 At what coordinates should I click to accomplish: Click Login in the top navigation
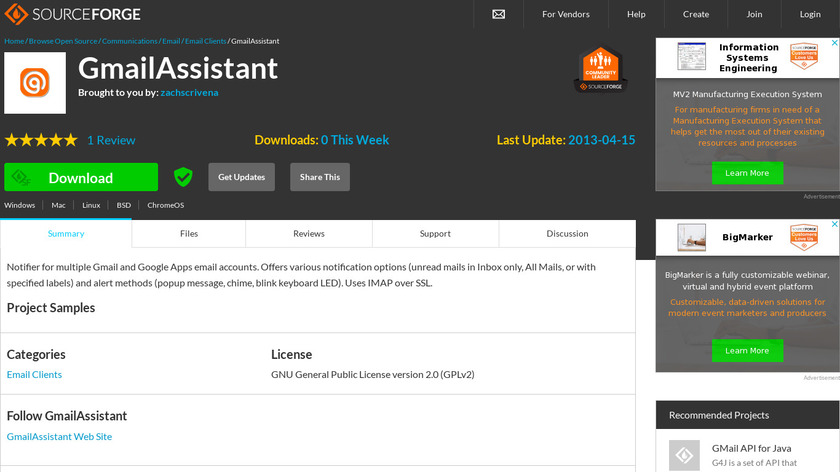(810, 14)
